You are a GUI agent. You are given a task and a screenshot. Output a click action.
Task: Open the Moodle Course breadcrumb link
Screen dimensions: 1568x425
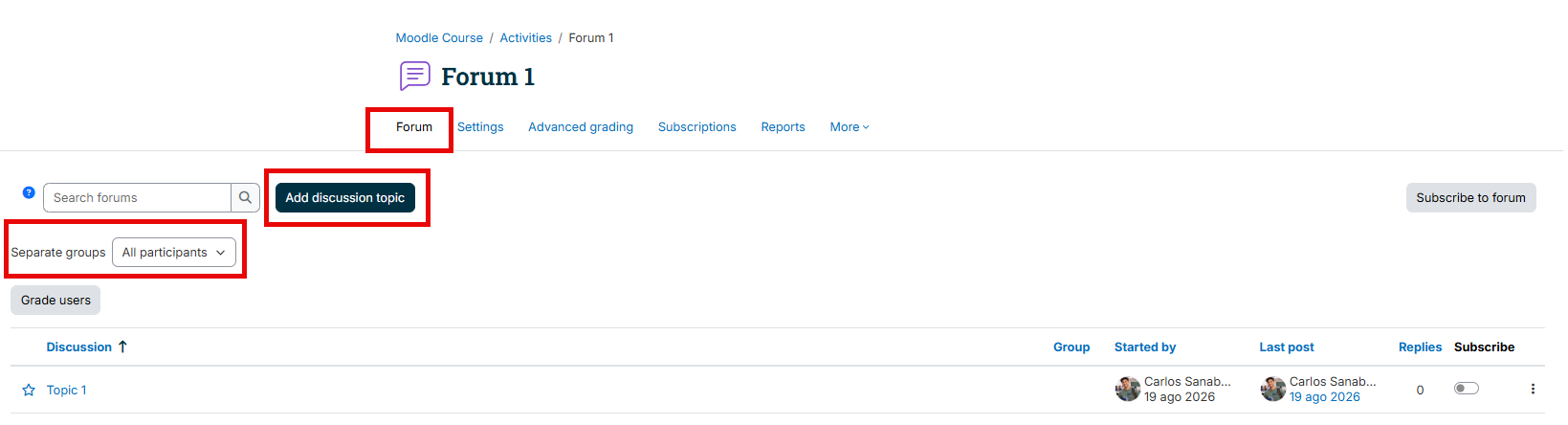click(439, 38)
